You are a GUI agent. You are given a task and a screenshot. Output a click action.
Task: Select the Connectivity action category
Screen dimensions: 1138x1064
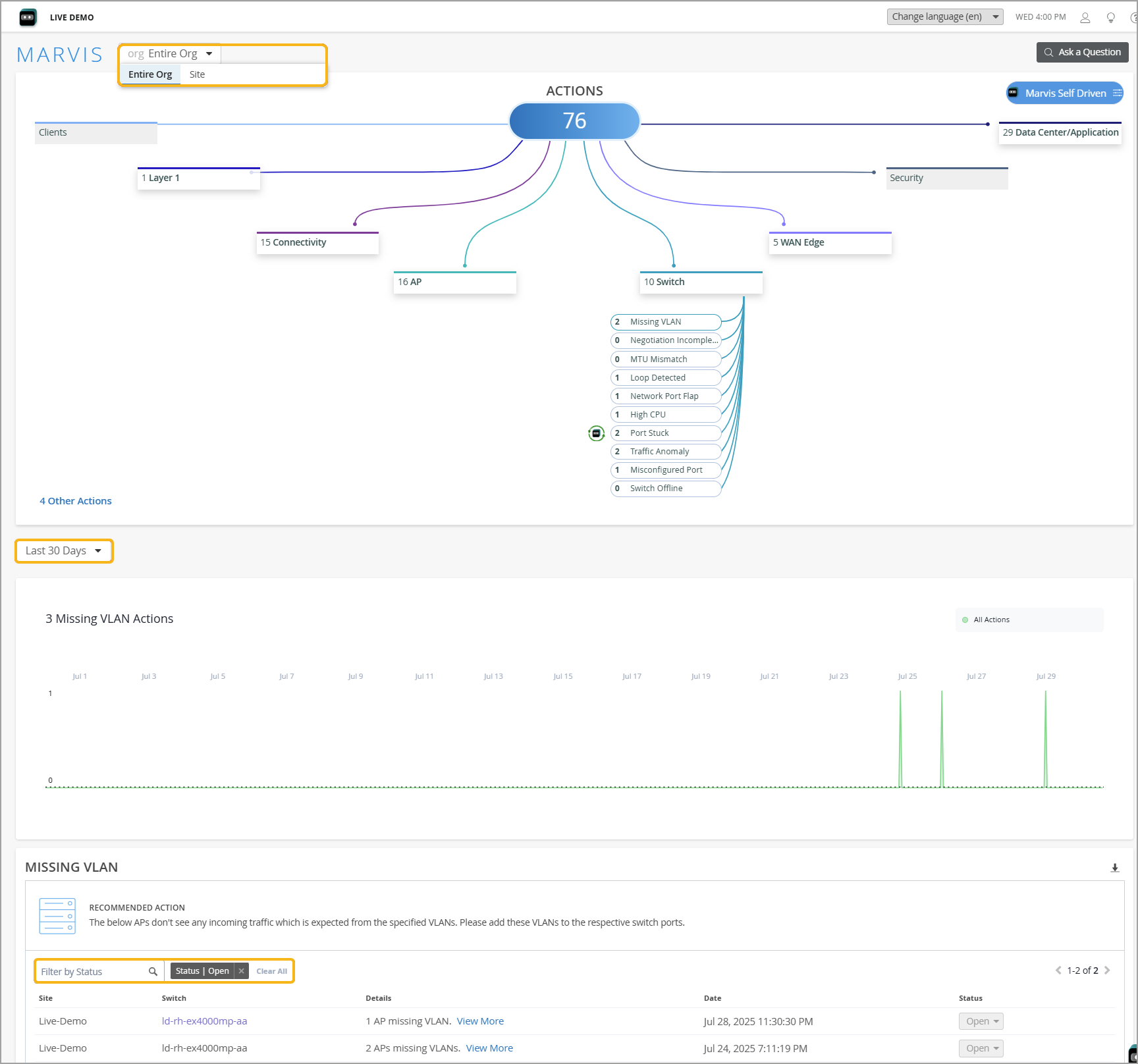(317, 242)
